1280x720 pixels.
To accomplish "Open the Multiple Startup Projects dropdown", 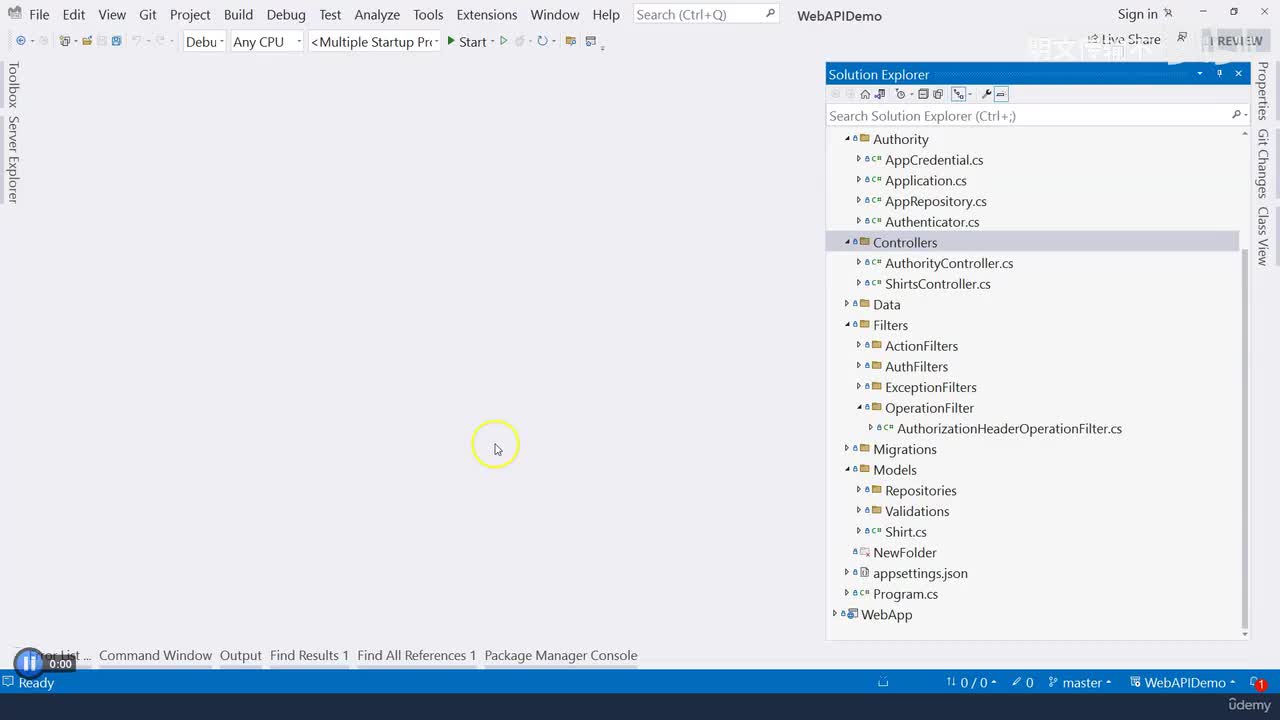I will point(375,41).
